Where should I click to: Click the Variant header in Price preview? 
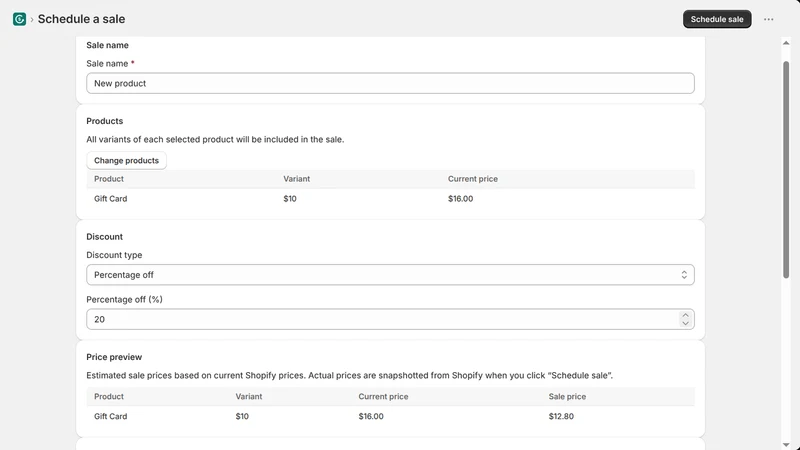248,396
